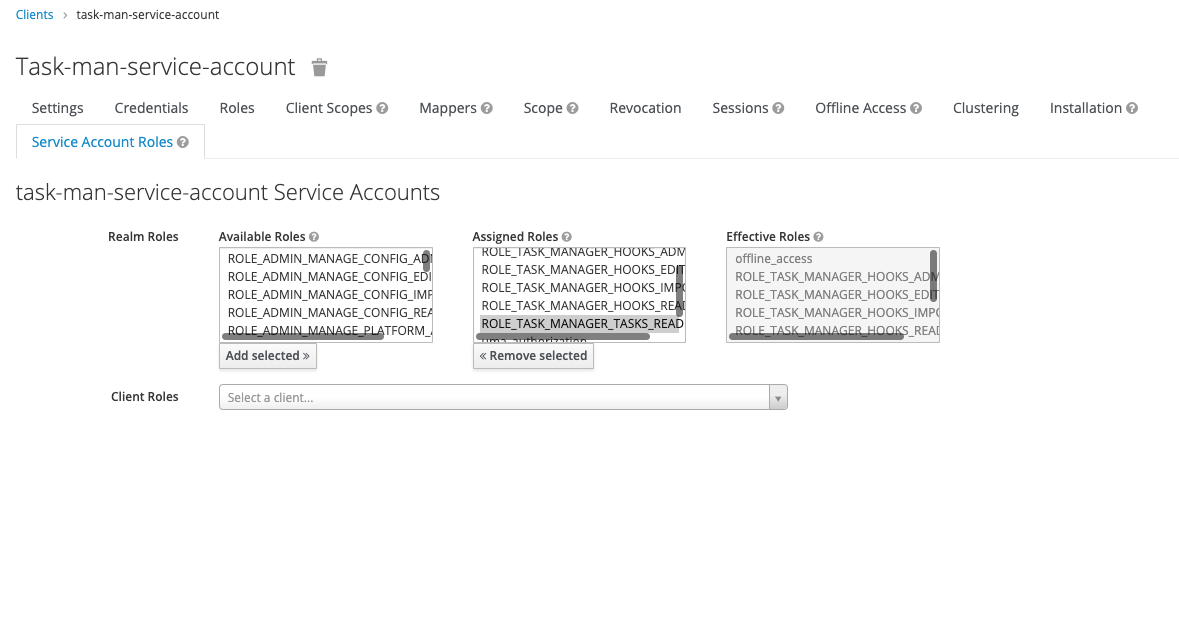Click vertical scrollbar in Effective Roles list

click(934, 275)
